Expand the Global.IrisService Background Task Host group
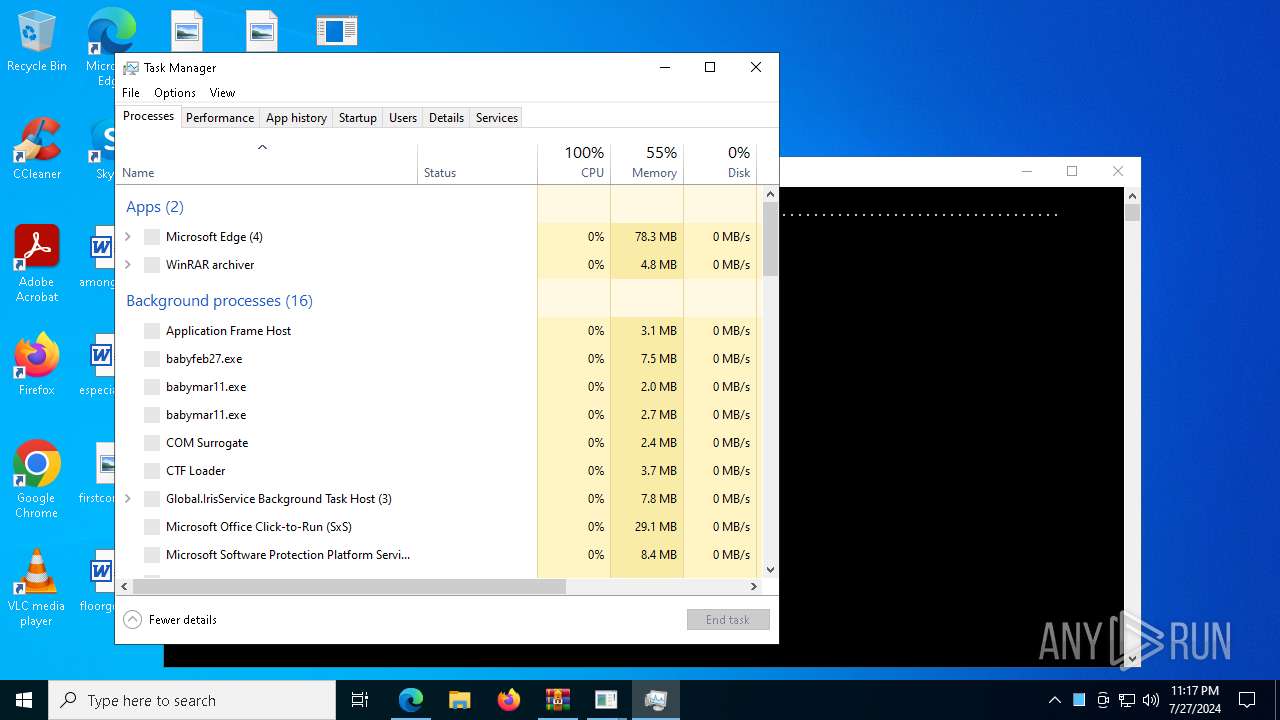The height and width of the screenshot is (720, 1280). 128,499
